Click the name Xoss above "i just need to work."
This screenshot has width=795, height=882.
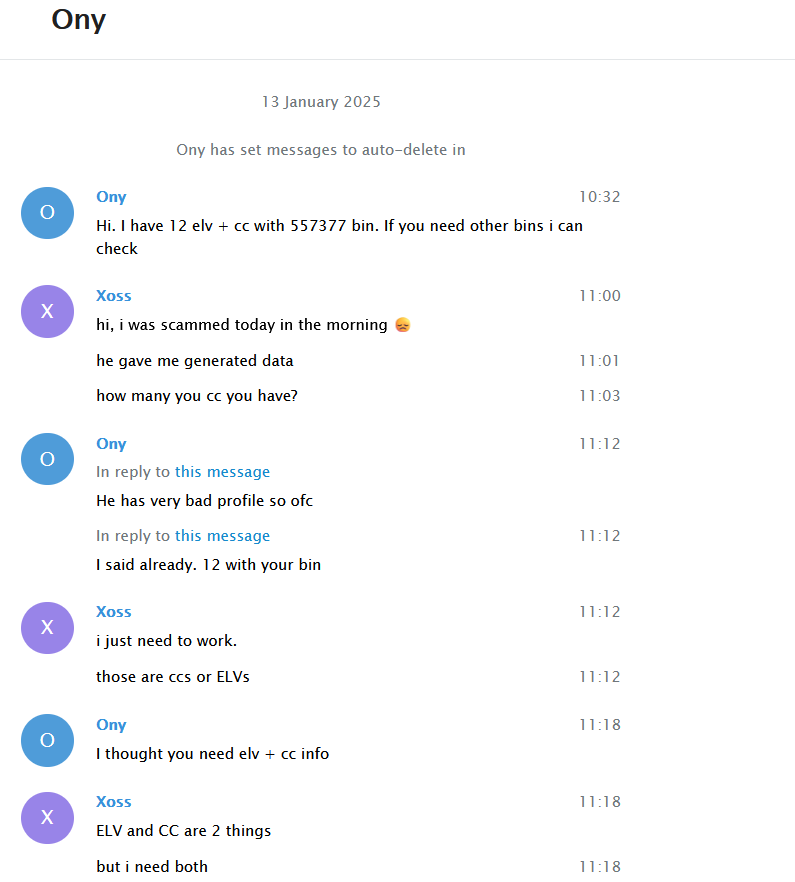[x=114, y=612]
